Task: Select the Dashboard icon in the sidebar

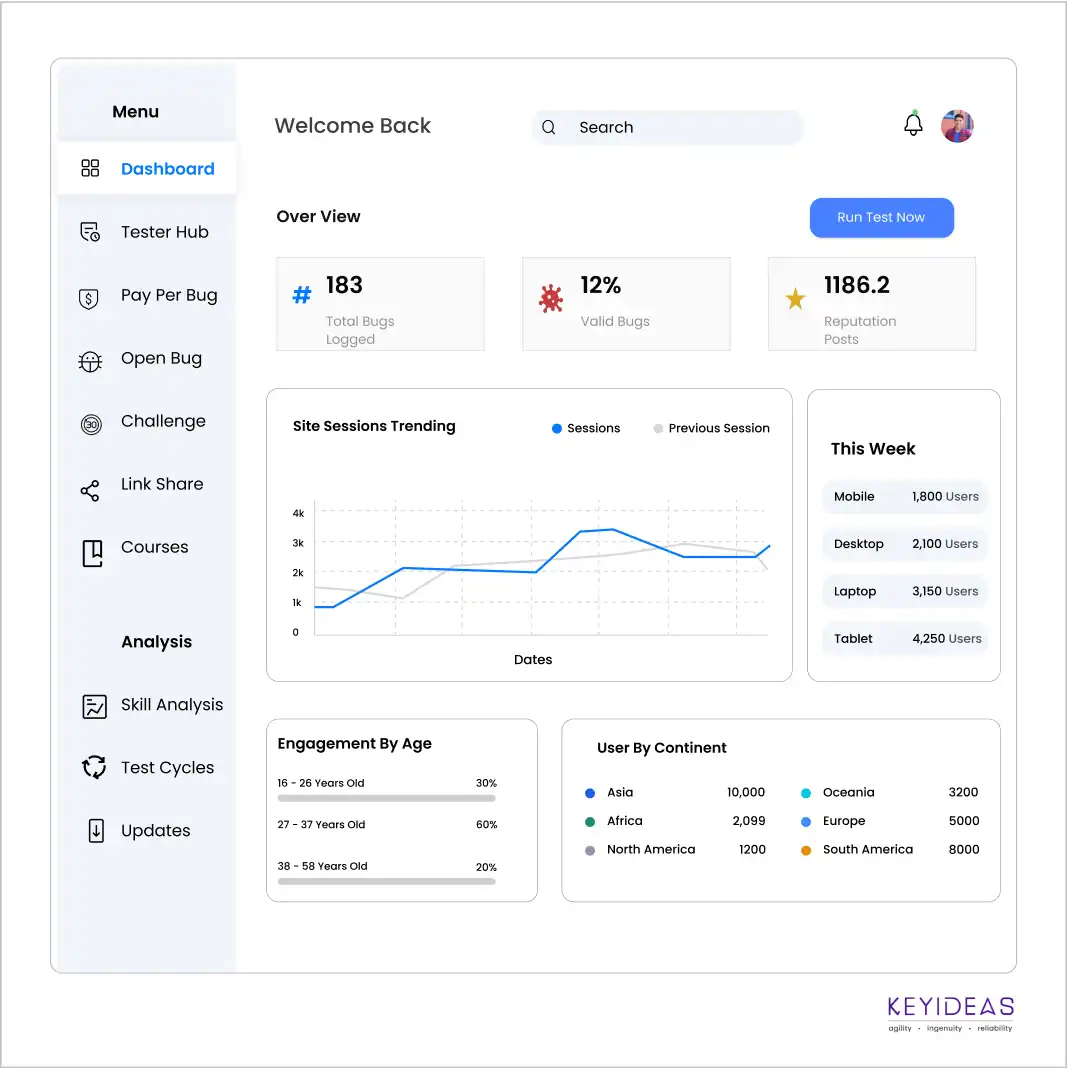Action: [x=90, y=168]
